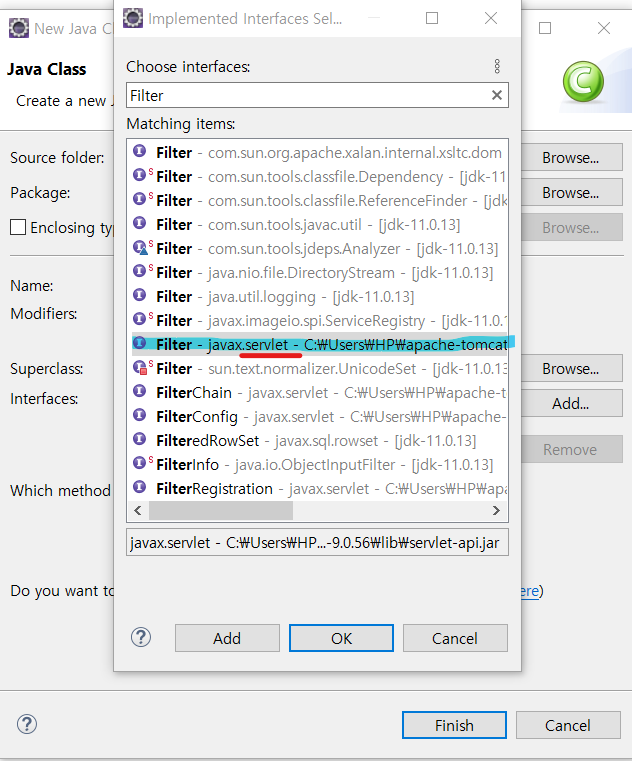Maximize the New Java Class window
The height and width of the screenshot is (761, 632).
click(x=545, y=28)
